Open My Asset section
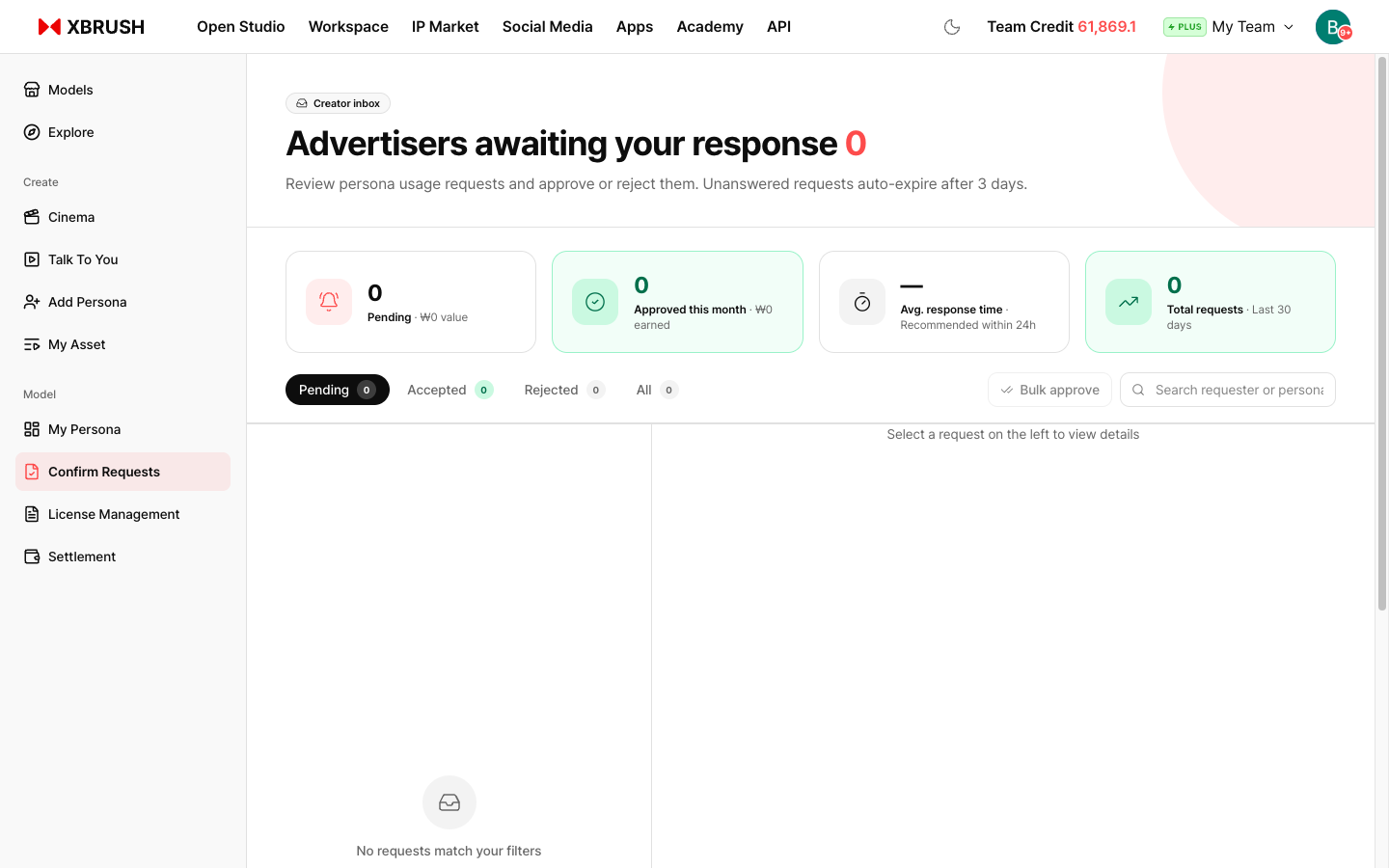The image size is (1389, 868). click(123, 344)
